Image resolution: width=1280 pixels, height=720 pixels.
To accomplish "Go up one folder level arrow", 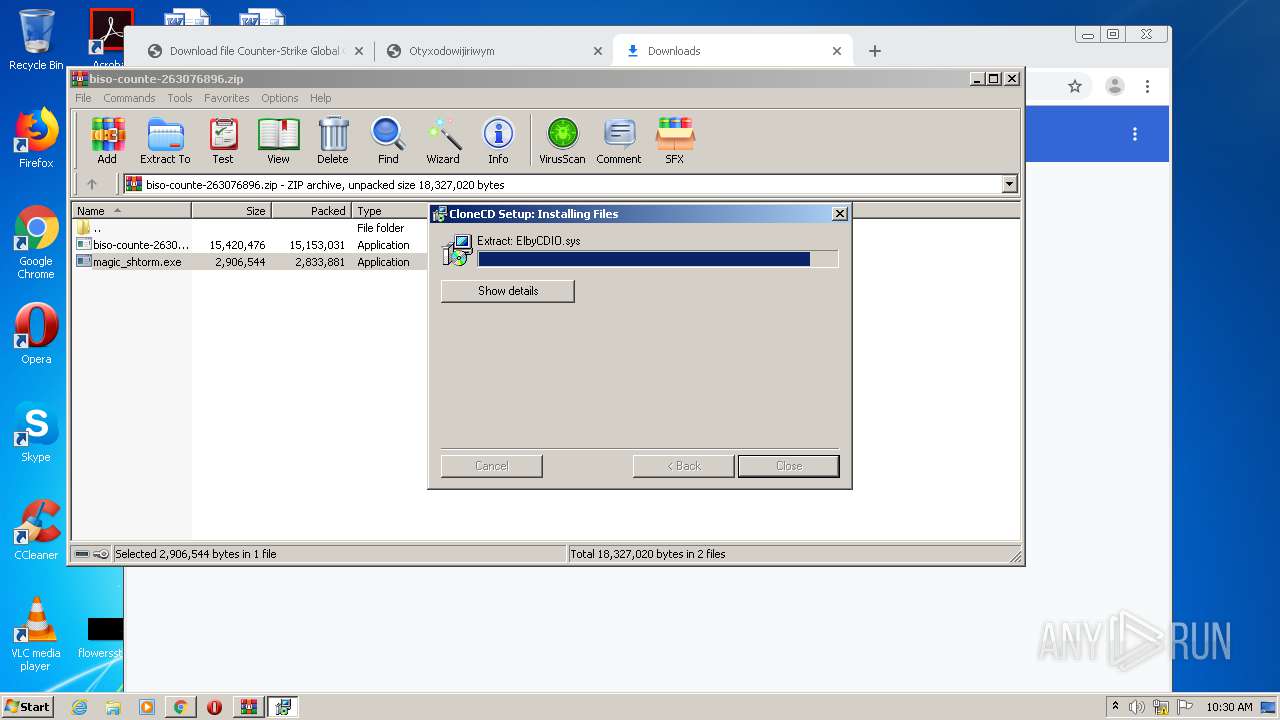I will pos(92,184).
